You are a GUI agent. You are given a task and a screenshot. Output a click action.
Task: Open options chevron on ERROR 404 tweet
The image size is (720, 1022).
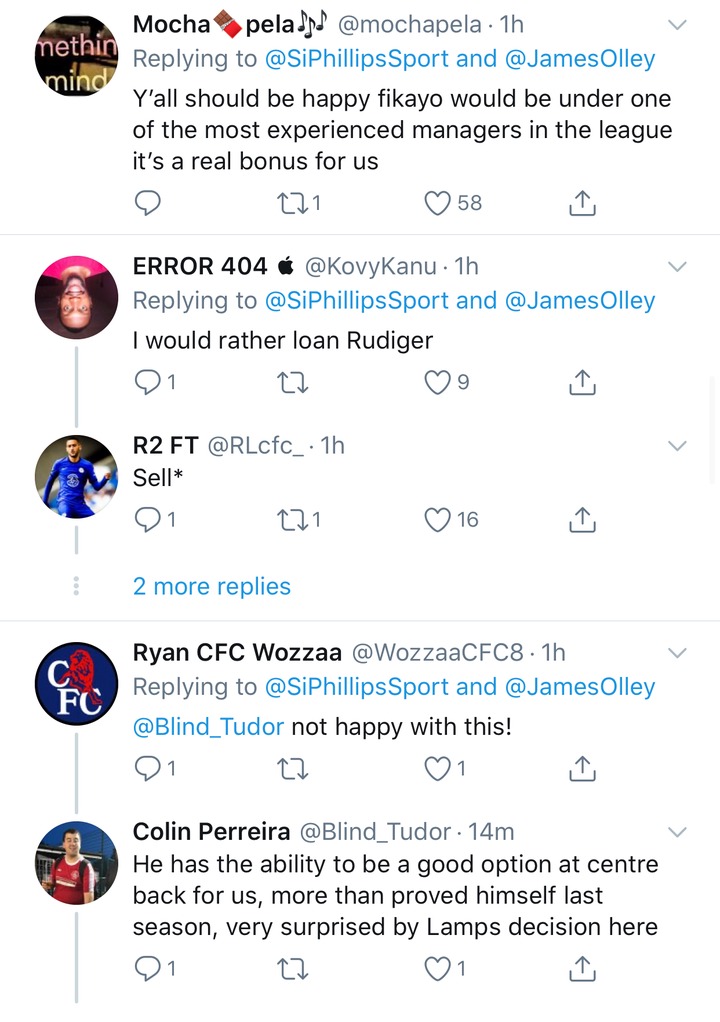(x=677, y=266)
